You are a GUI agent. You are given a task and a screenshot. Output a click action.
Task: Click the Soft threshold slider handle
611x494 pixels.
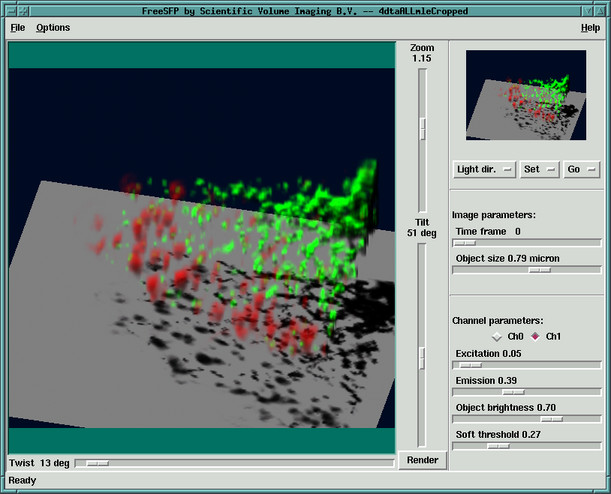pos(498,446)
